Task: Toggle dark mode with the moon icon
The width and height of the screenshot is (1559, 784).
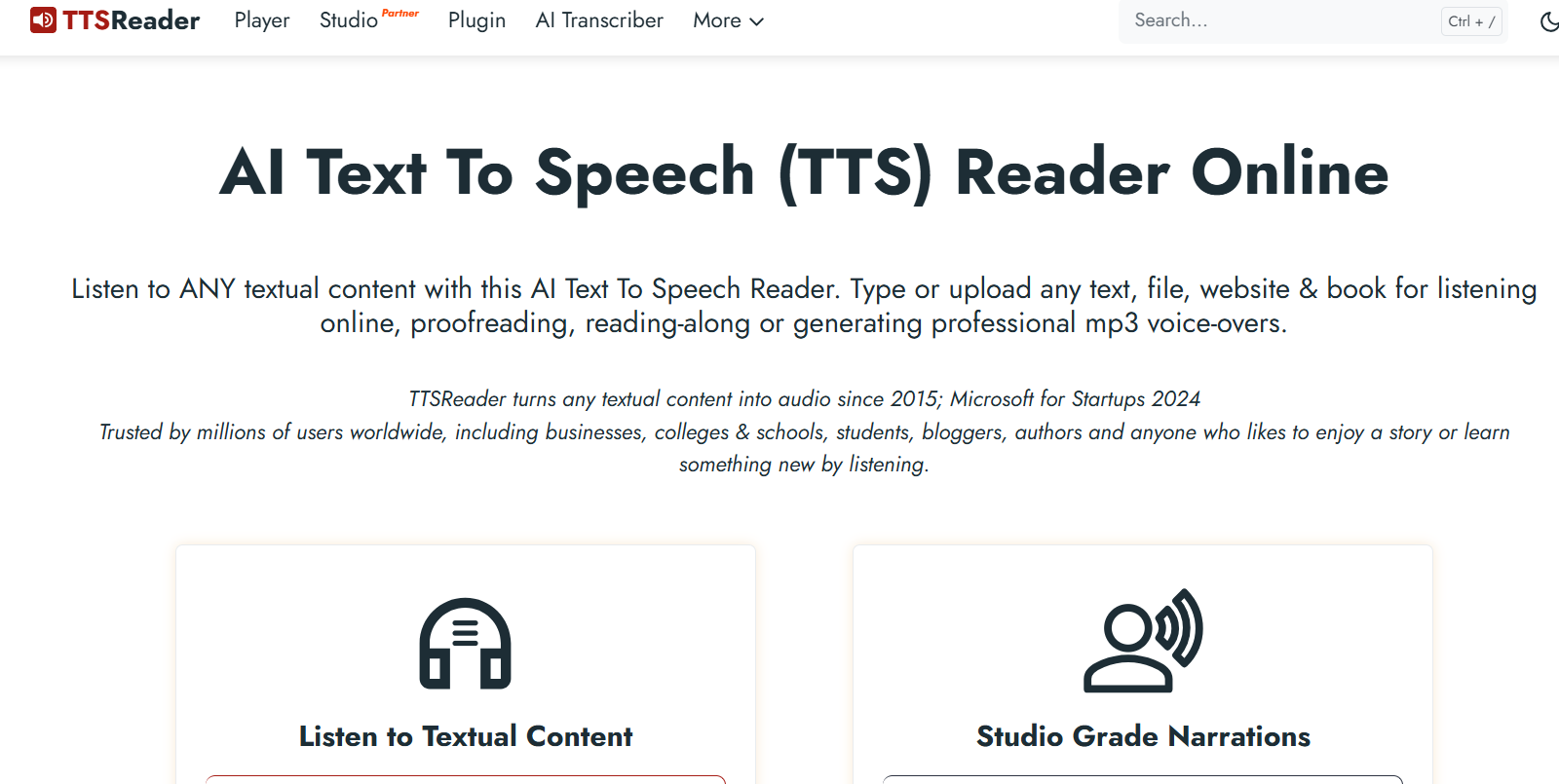Action: coord(1549,21)
